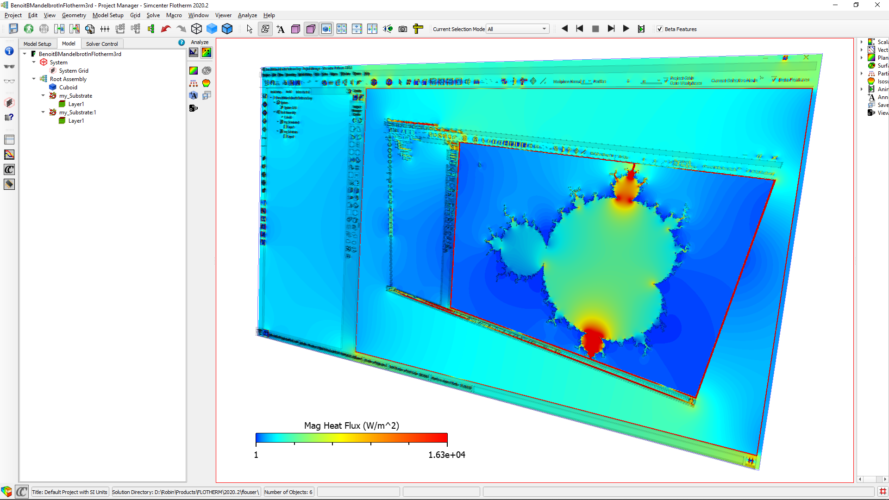889x500 pixels.
Task: Click the isosurface icon in Analyze panel
Action: click(206, 83)
